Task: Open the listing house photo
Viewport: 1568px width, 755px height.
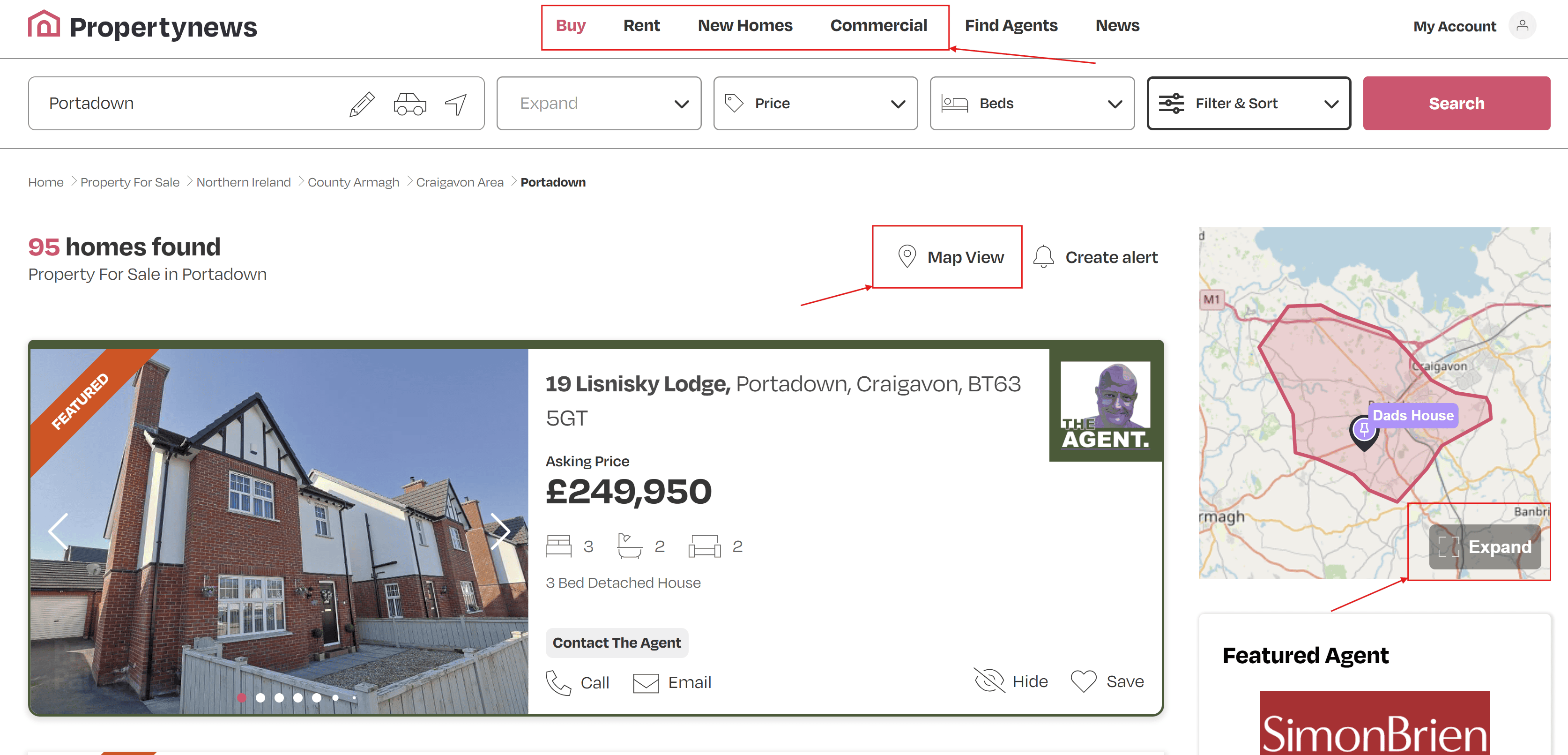Action: point(279,531)
